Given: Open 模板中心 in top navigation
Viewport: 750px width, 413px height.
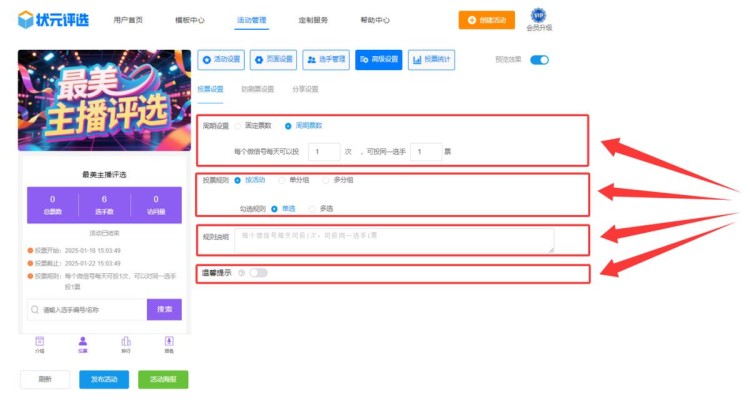Looking at the screenshot, I should [189, 20].
